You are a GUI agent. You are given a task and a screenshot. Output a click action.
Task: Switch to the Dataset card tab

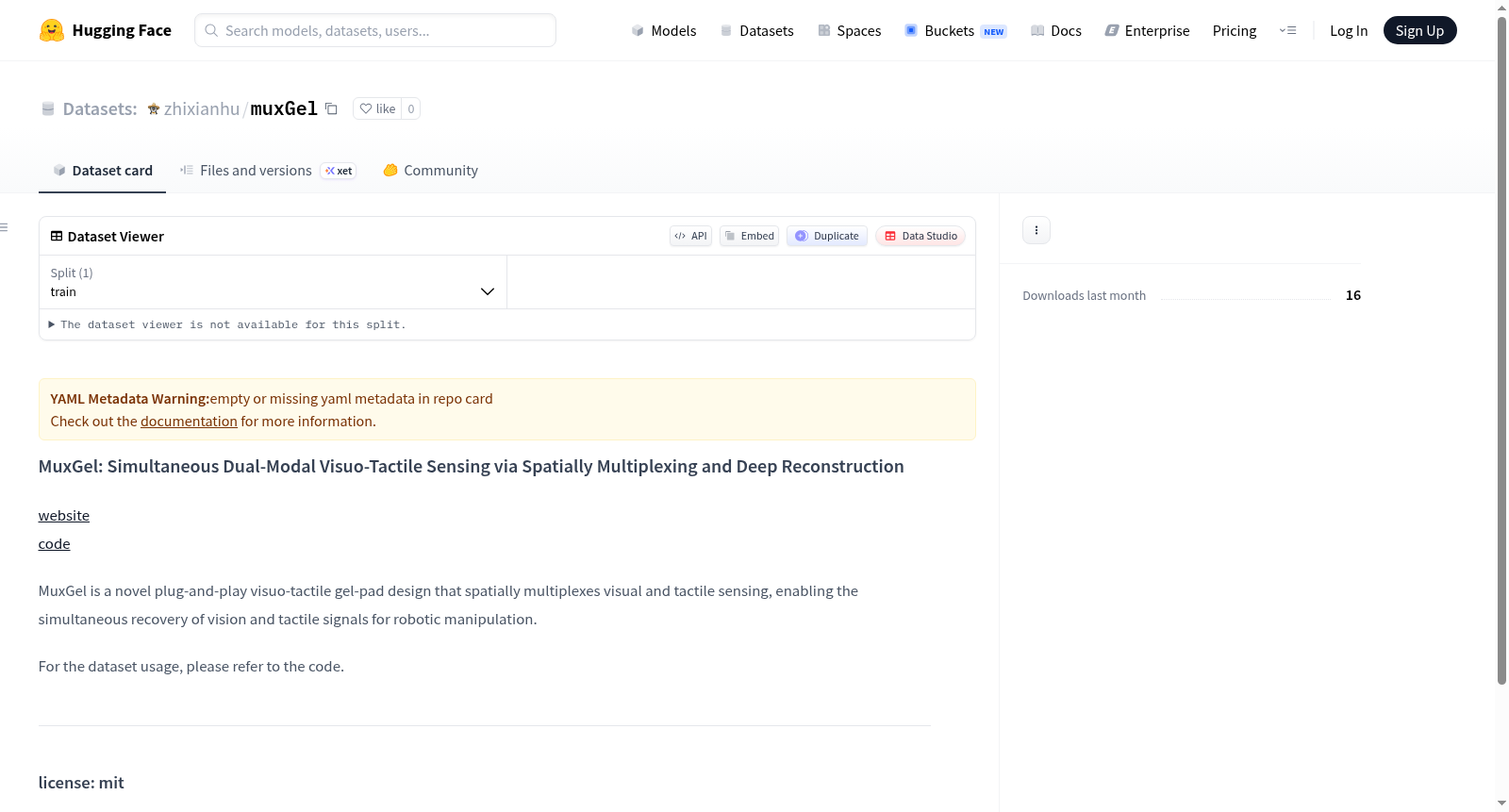pyautogui.click(x=102, y=171)
